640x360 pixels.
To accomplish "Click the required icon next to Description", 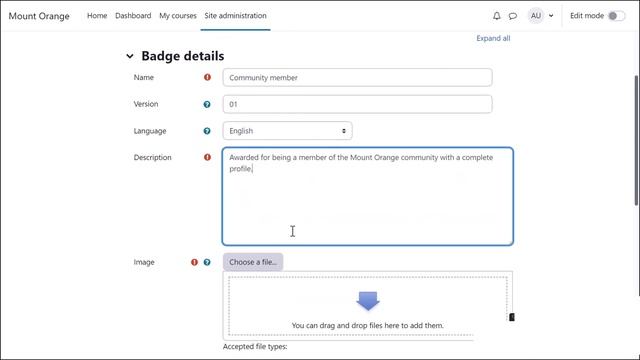I will [x=207, y=157].
